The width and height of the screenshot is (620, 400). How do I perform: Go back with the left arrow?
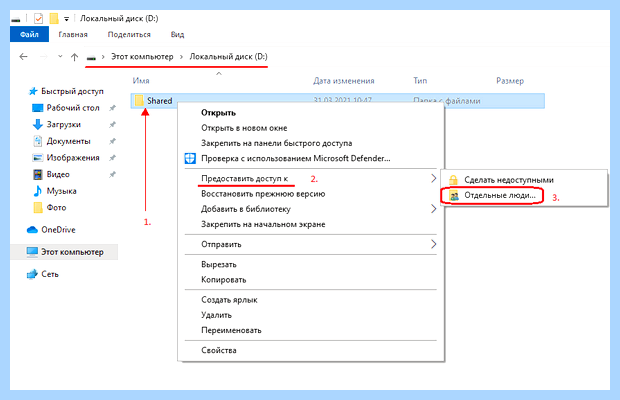tap(23, 57)
